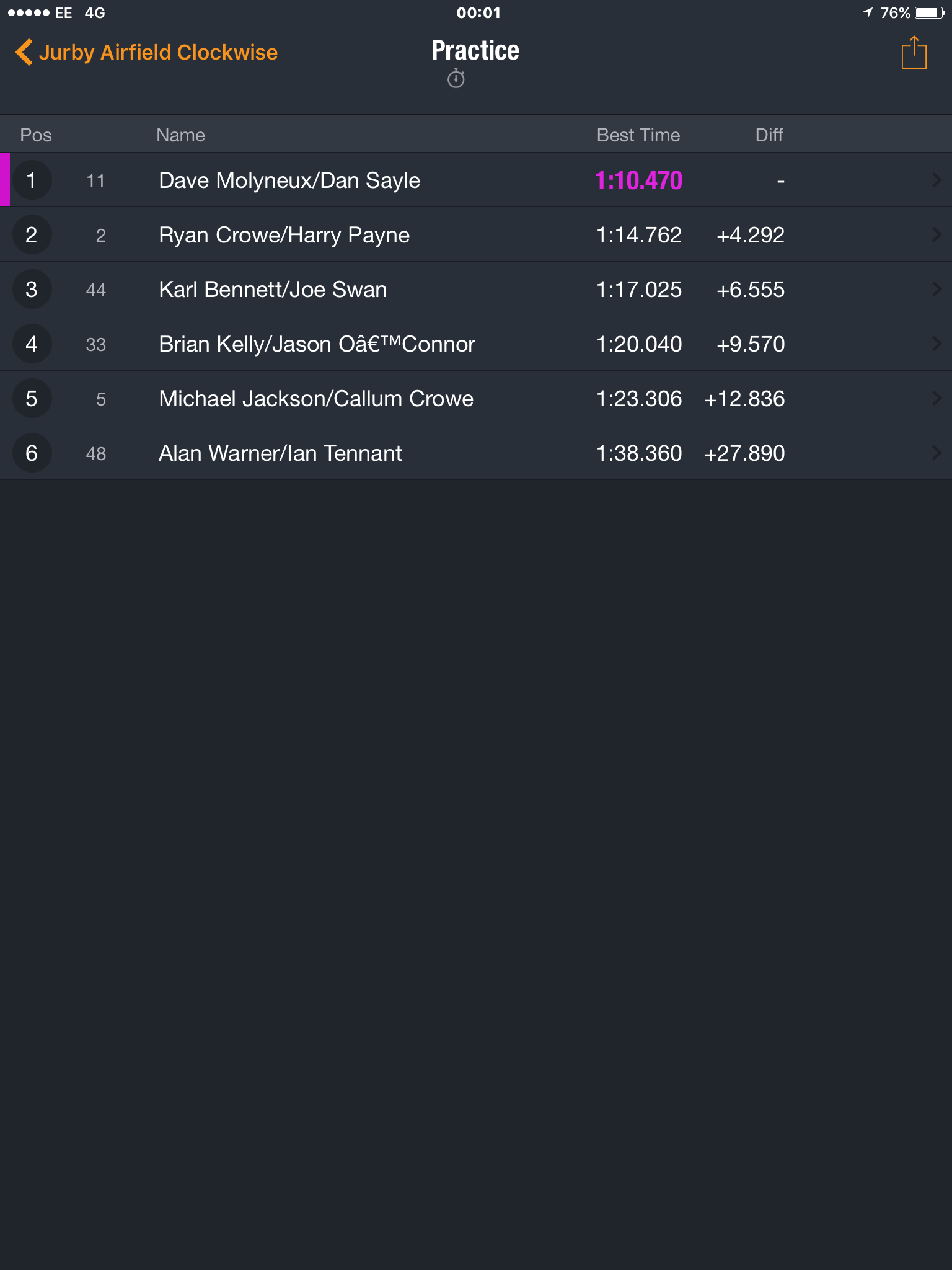
Task: Select the Pos column header
Action: point(36,135)
